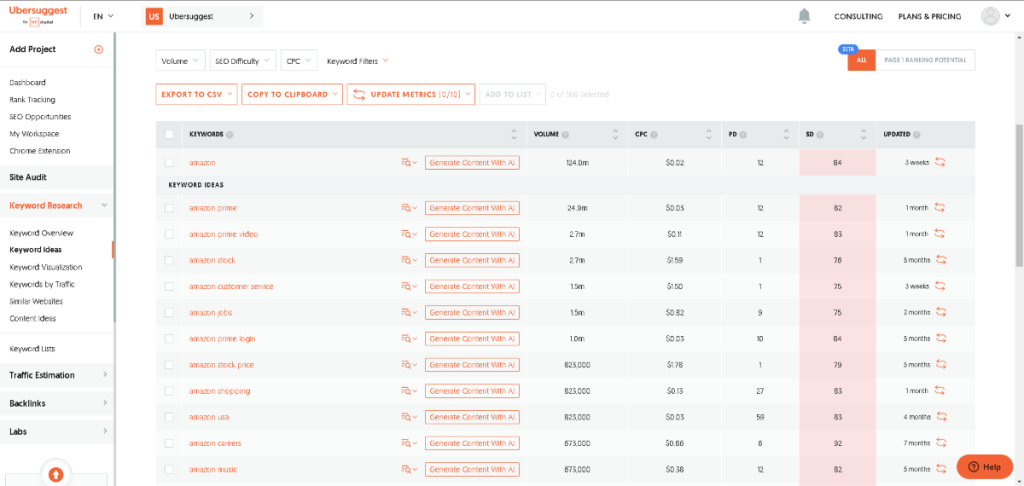Screen dimensions: 1024x486
Task: Generate Content With AI for amazon prime
Action: [472, 208]
